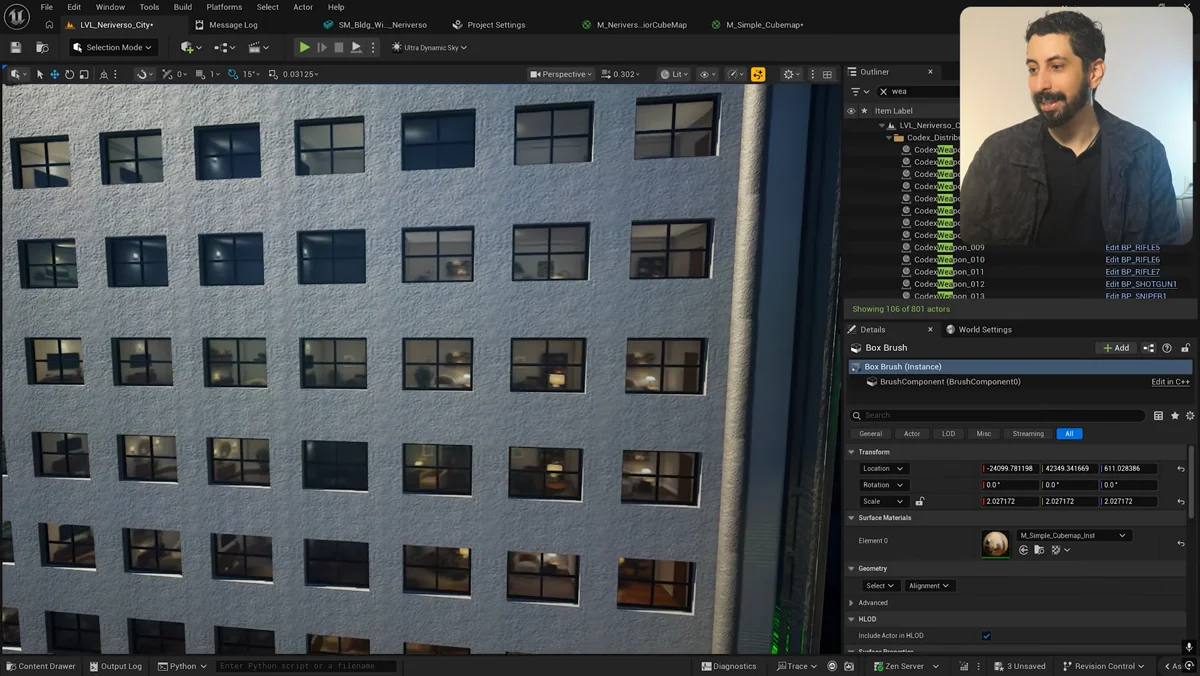Image resolution: width=1200 pixels, height=676 pixels.
Task: Open the Selection Mode dropdown
Action: click(x=113, y=47)
